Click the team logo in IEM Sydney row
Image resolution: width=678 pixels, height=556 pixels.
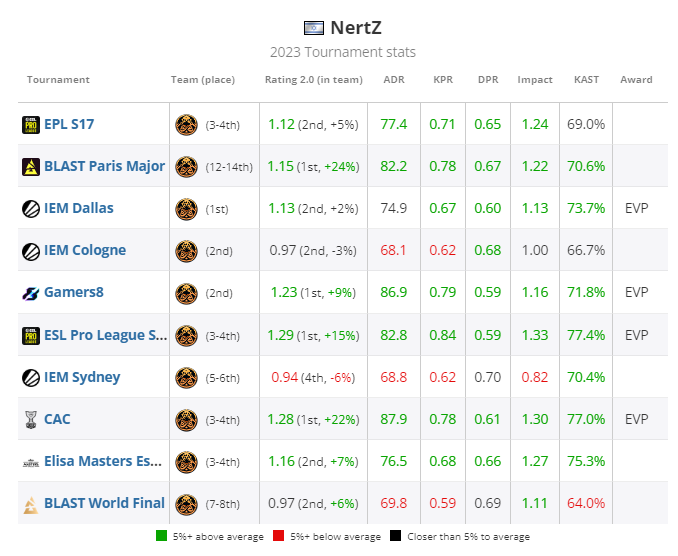[x=186, y=377]
